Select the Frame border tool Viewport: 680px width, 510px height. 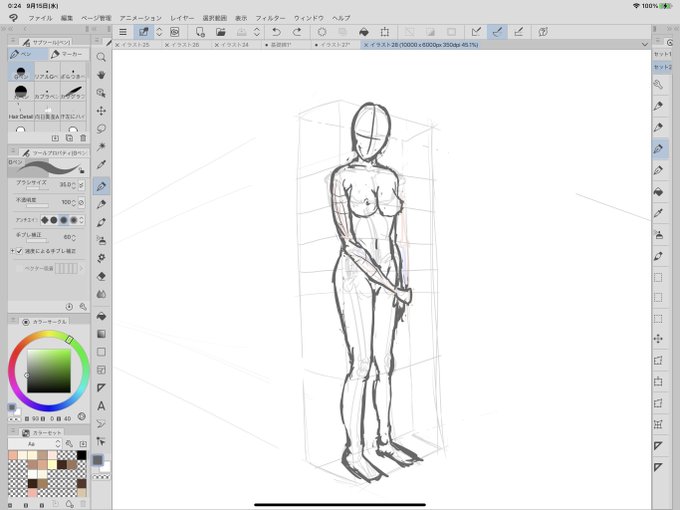tap(101, 370)
